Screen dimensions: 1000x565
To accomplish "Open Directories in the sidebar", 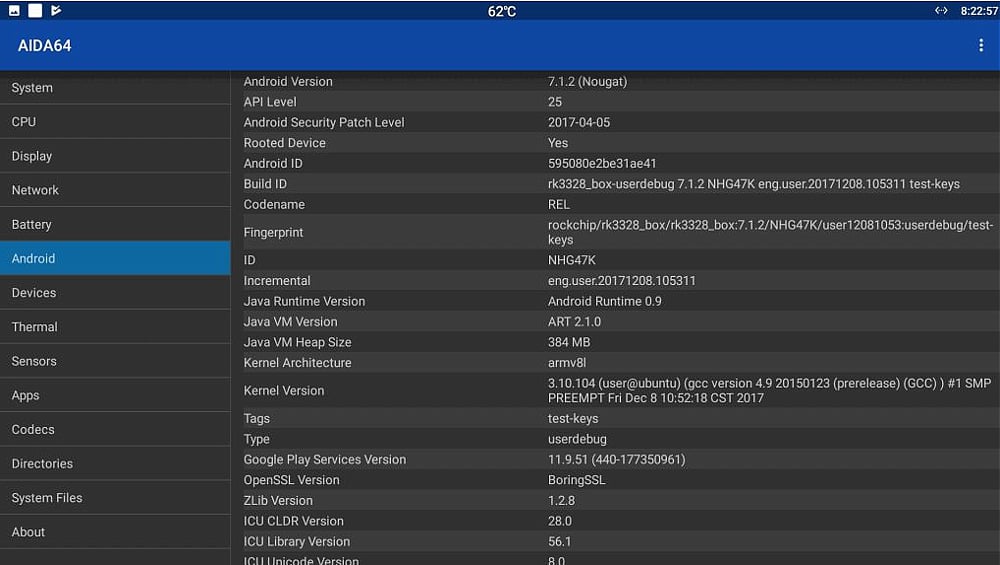I will (x=115, y=464).
